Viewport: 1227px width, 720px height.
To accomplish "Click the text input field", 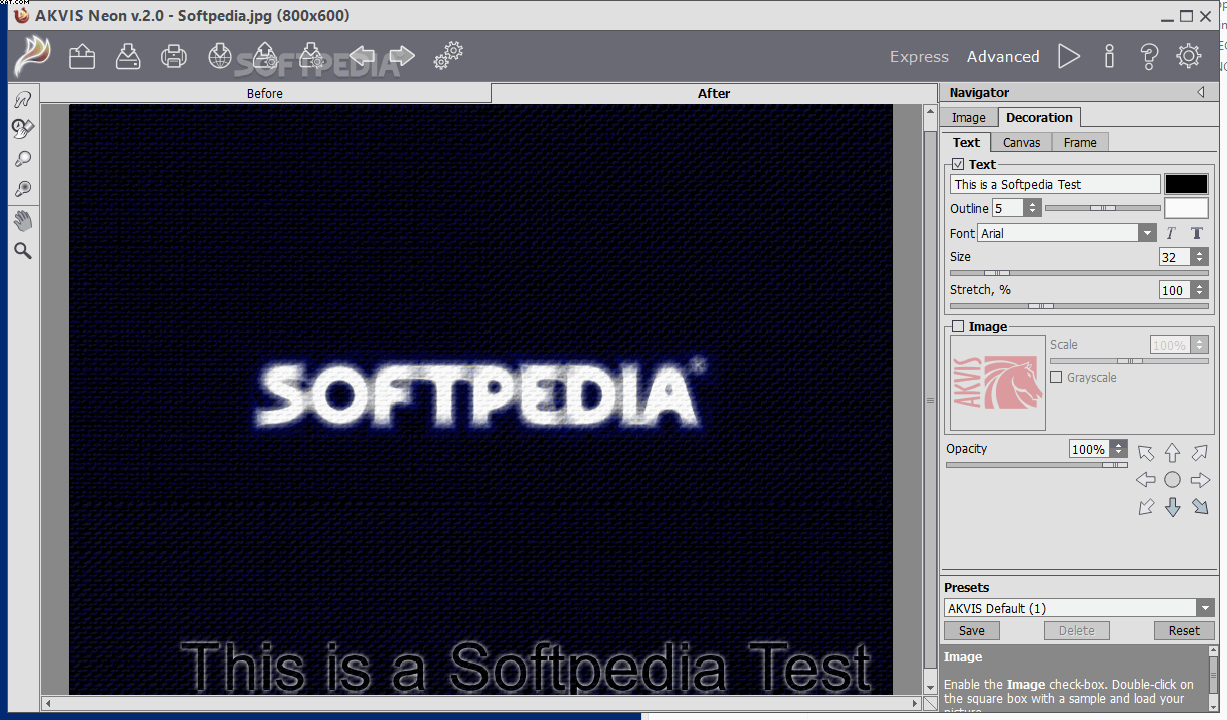I will click(x=1055, y=184).
